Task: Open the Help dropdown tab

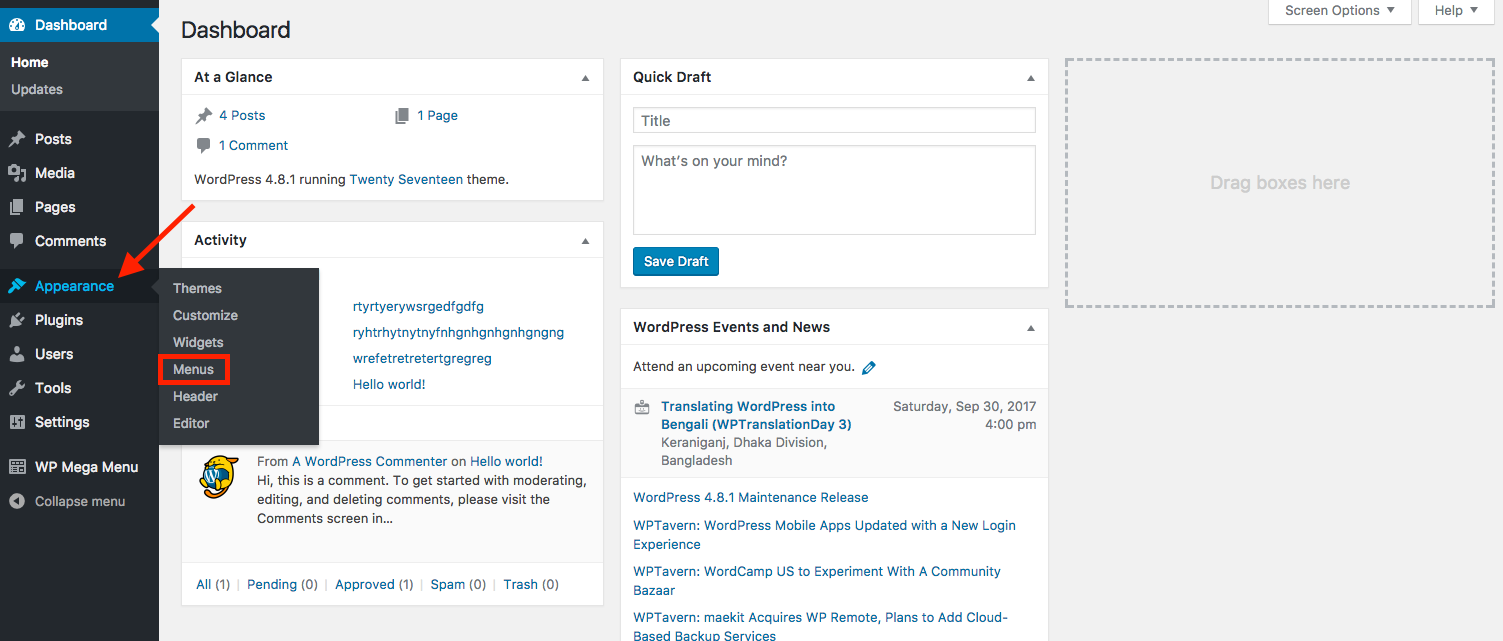Action: click(x=1456, y=11)
